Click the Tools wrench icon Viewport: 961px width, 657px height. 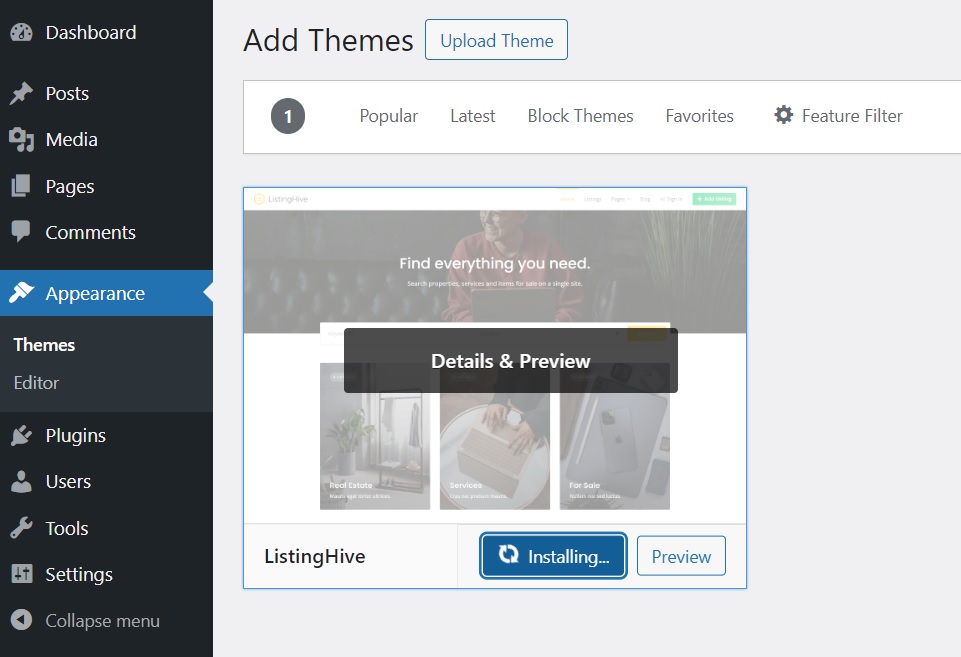(x=21, y=529)
